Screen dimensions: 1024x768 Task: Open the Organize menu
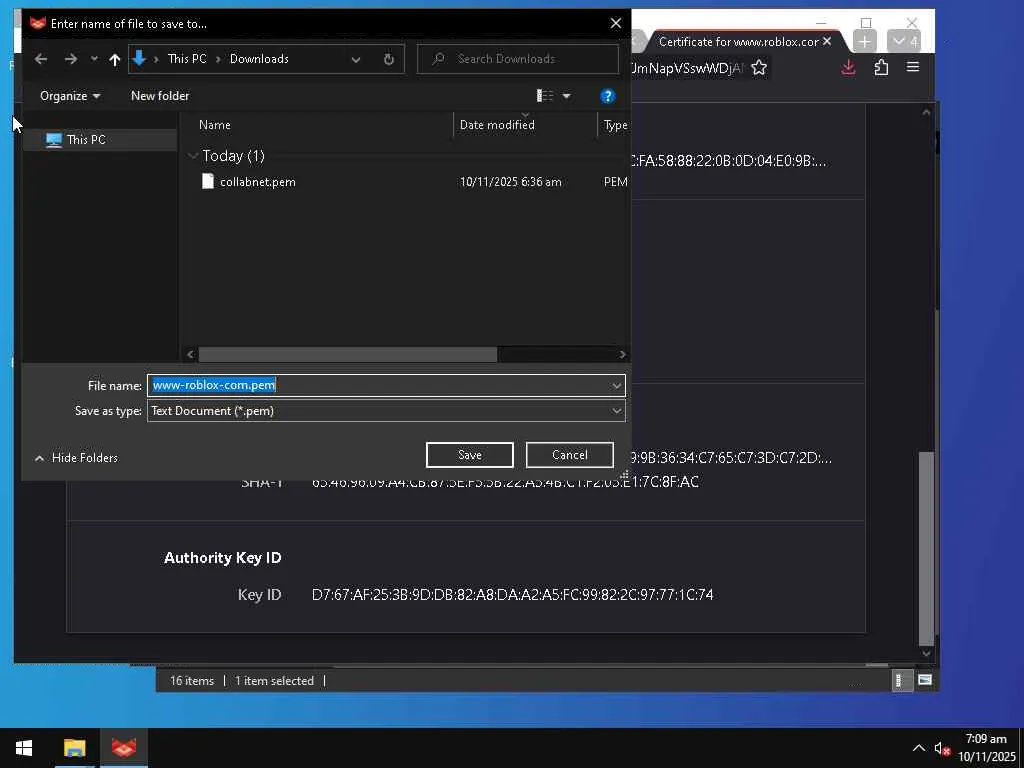point(70,96)
